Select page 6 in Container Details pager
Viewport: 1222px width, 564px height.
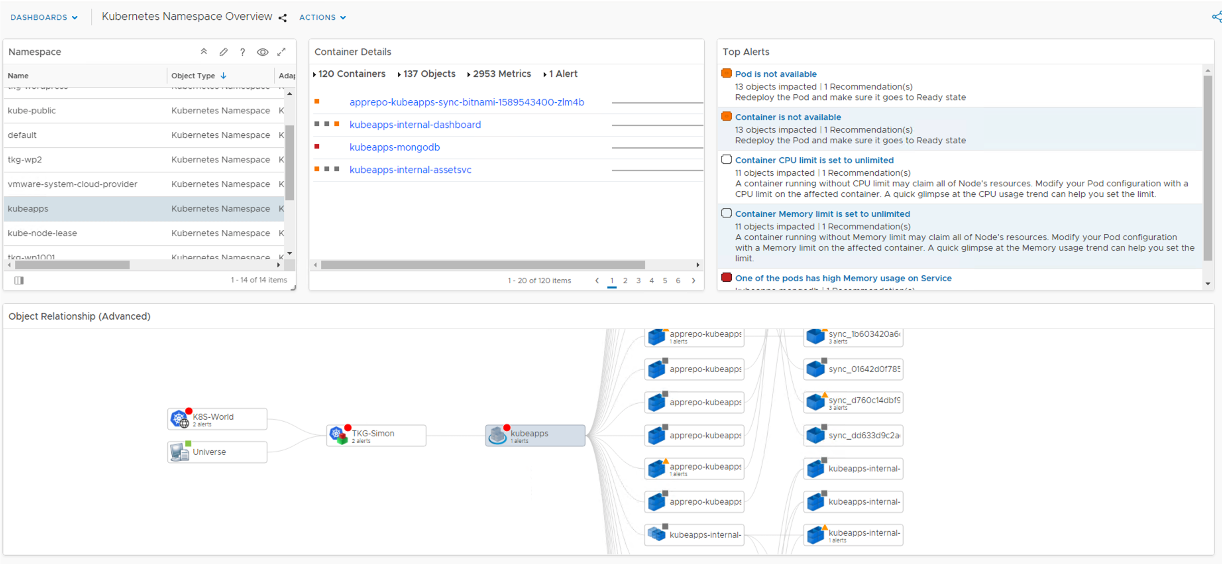tap(677, 281)
